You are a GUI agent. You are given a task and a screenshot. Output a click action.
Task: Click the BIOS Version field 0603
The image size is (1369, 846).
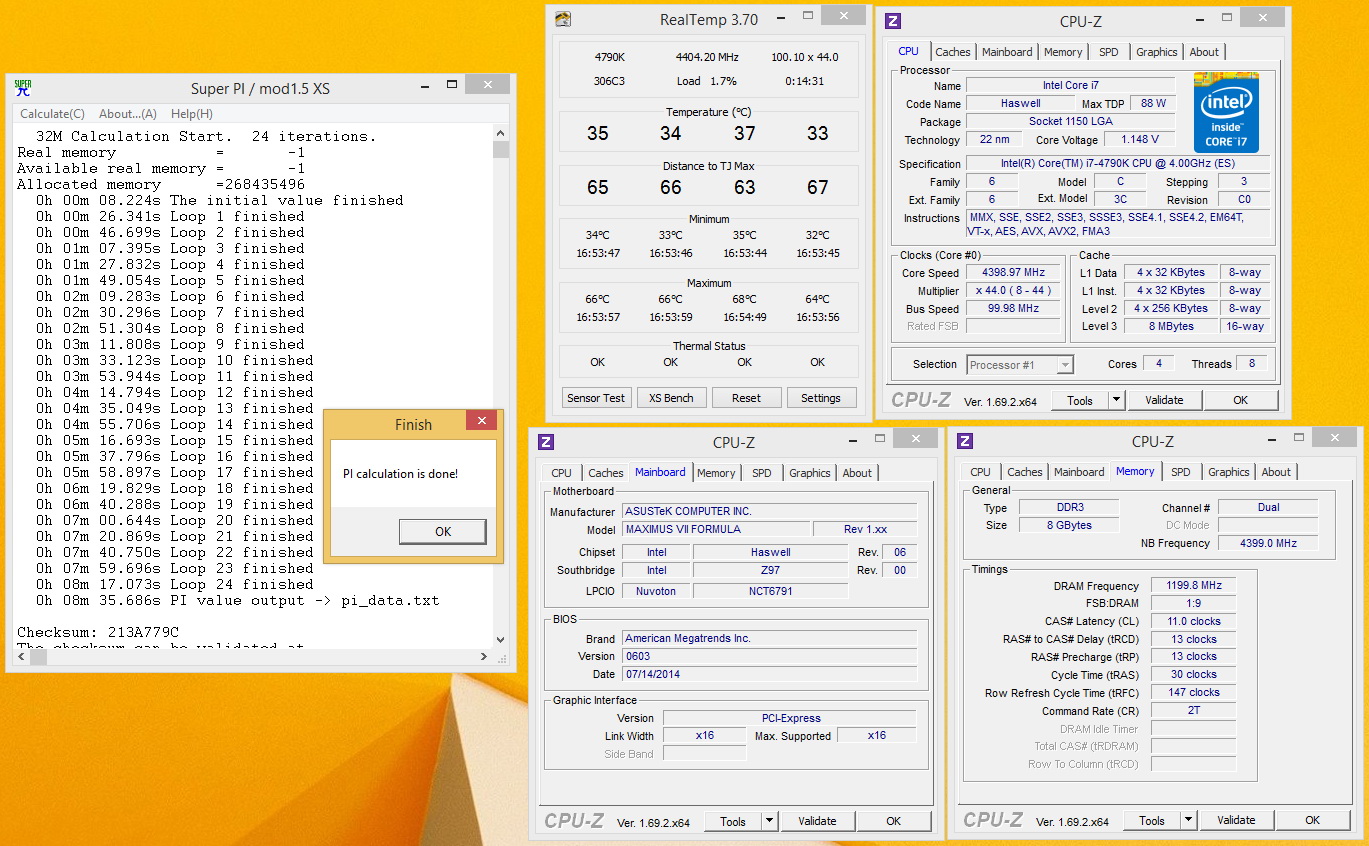pyautogui.click(x=769, y=656)
